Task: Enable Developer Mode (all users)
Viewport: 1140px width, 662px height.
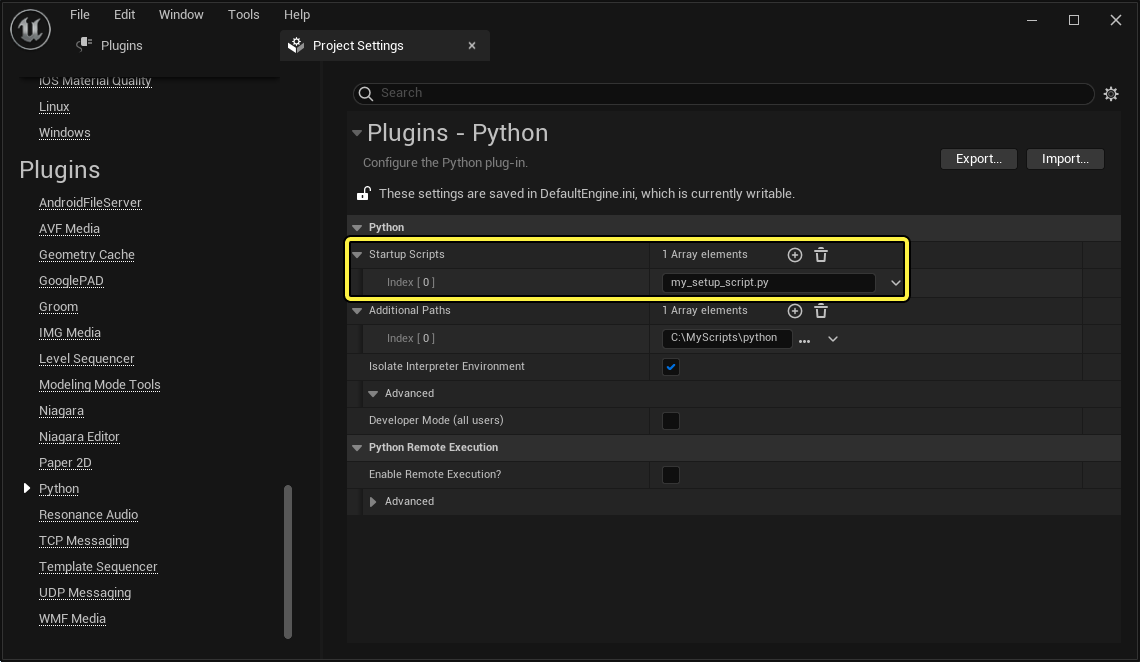Action: (x=670, y=421)
